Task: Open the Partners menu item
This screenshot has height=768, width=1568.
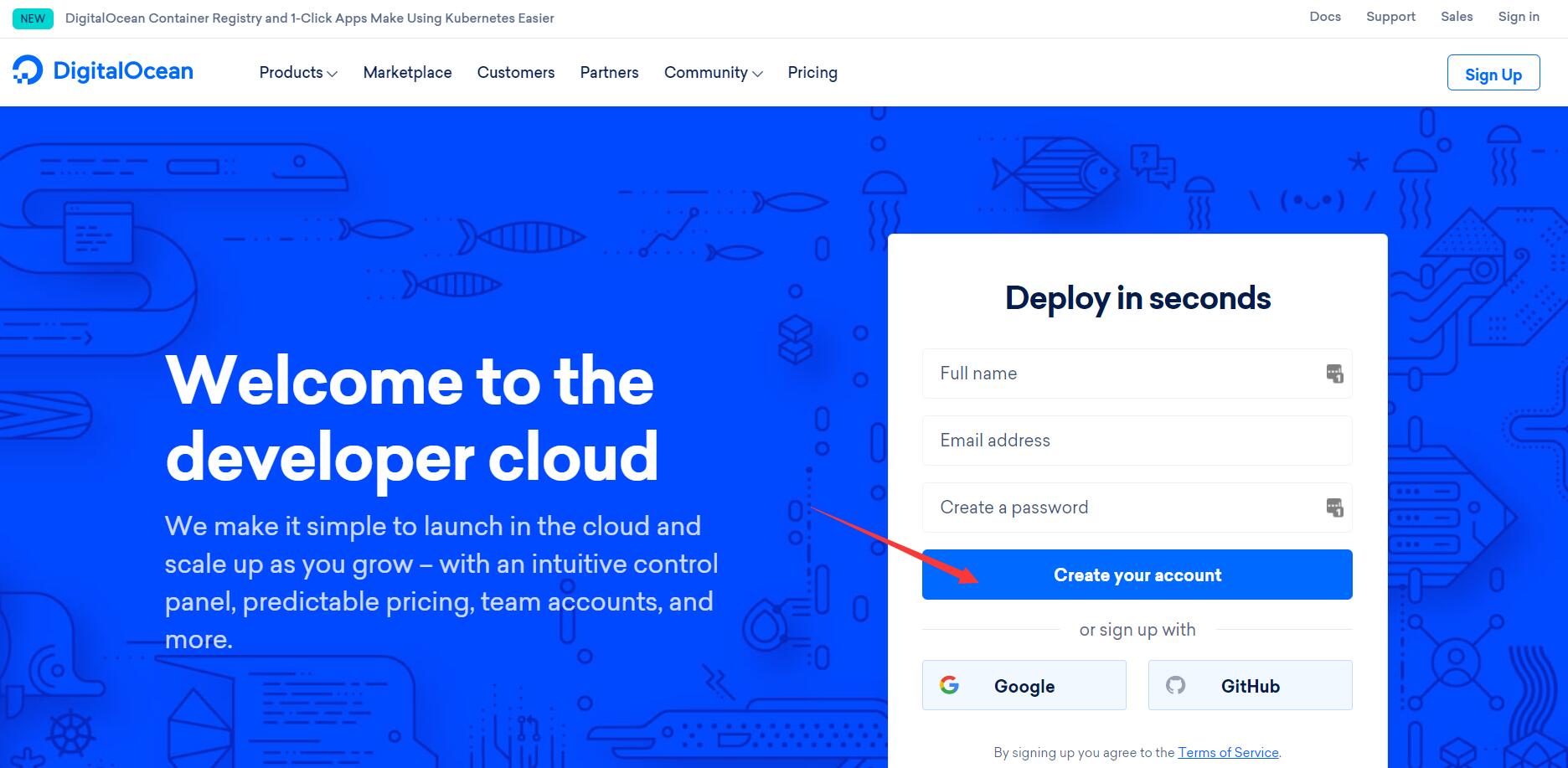Action: pos(609,73)
